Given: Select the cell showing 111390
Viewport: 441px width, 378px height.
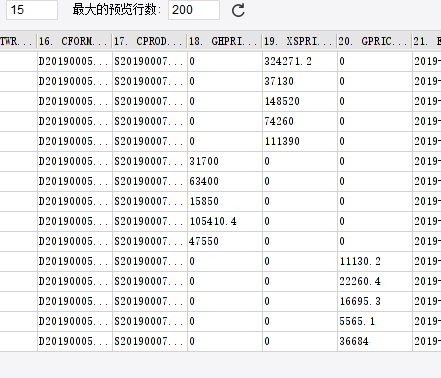Looking at the screenshot, I should pos(300,141).
